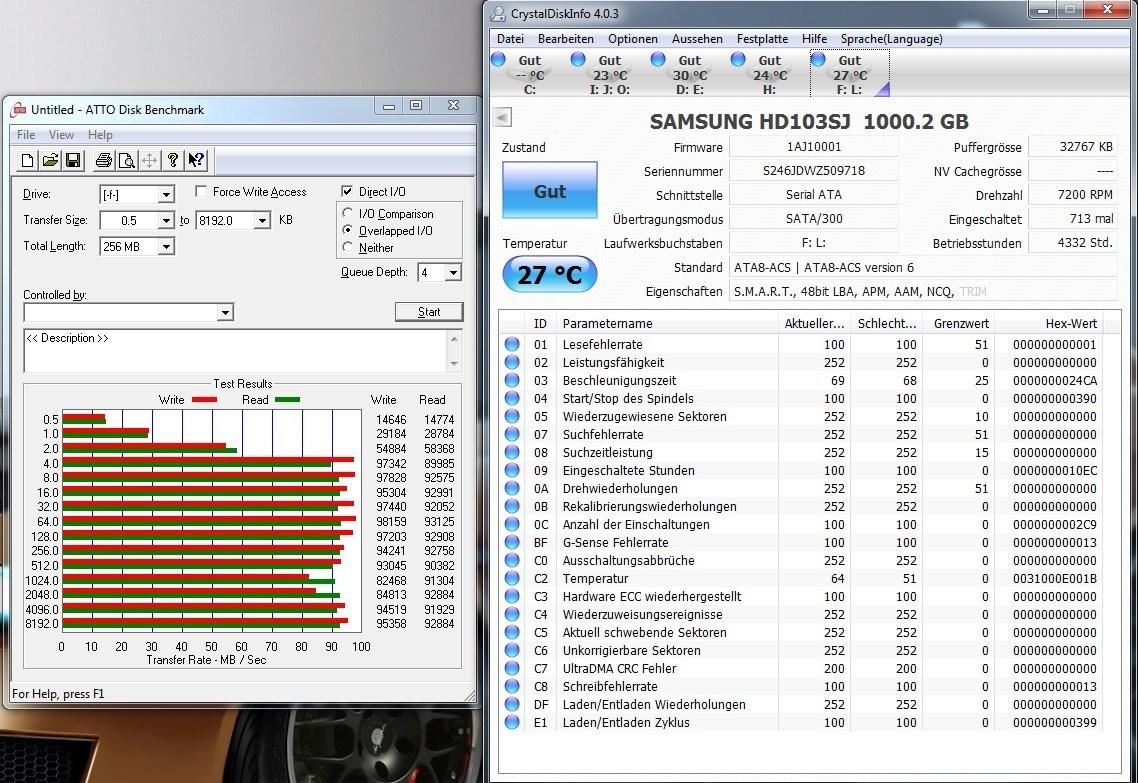
Task: Open the Aussehen menu
Action: [697, 39]
